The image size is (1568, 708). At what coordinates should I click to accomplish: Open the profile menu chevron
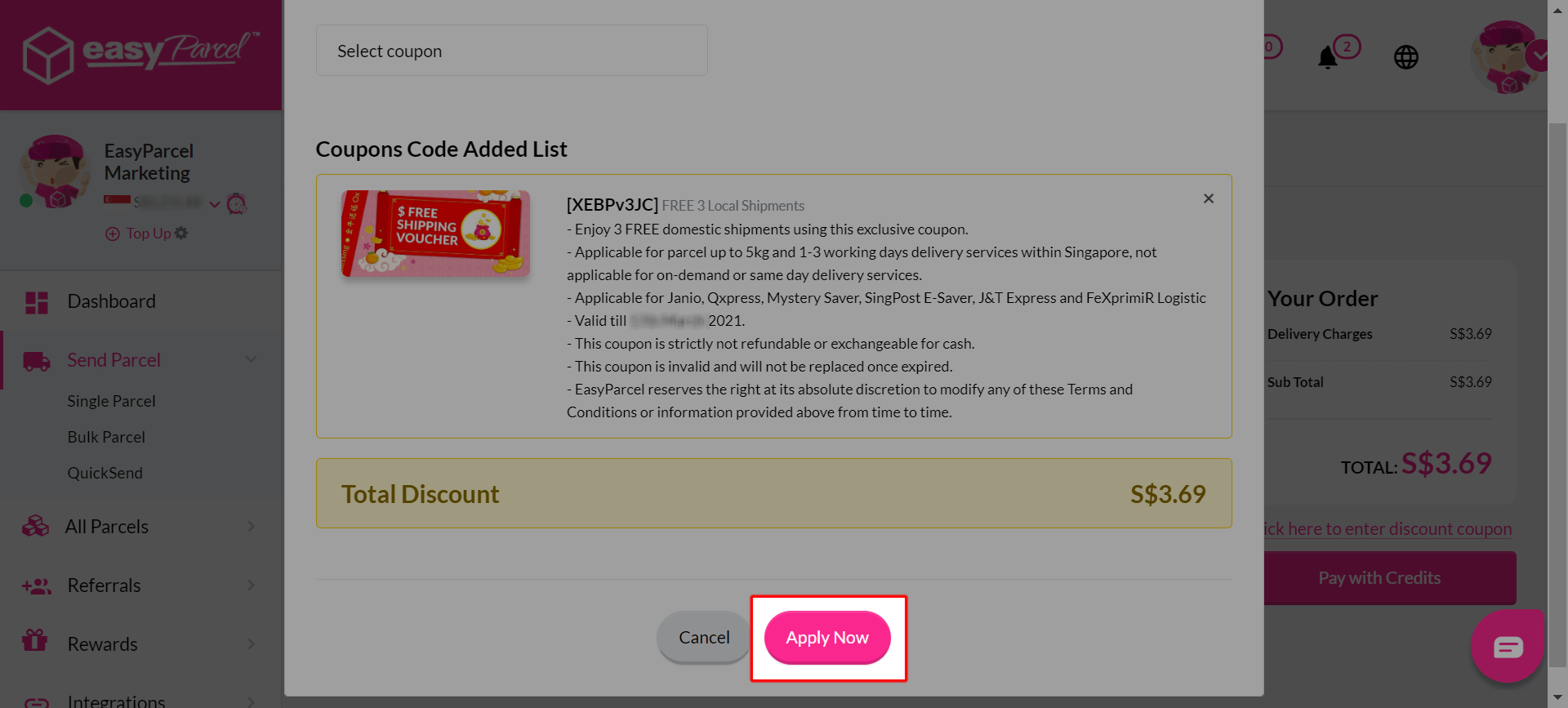click(1540, 56)
